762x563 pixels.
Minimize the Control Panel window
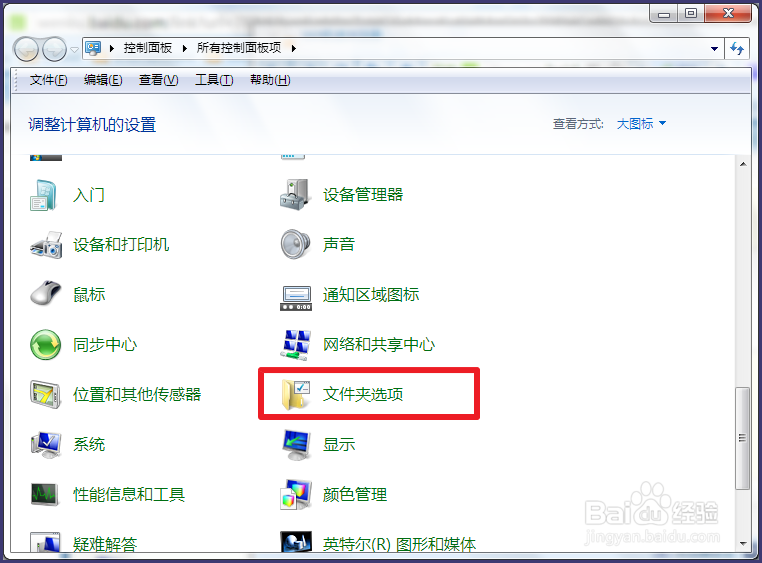(664, 14)
